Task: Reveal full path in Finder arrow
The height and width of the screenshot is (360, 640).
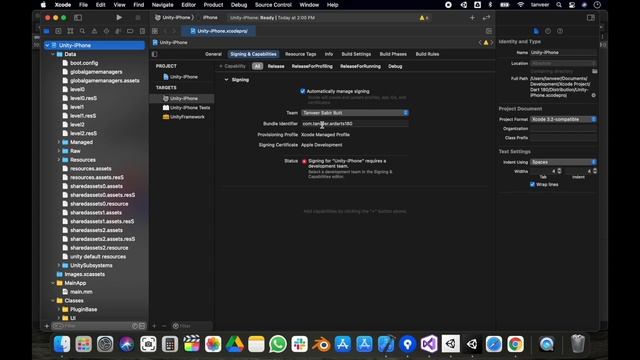Action: (x=593, y=95)
